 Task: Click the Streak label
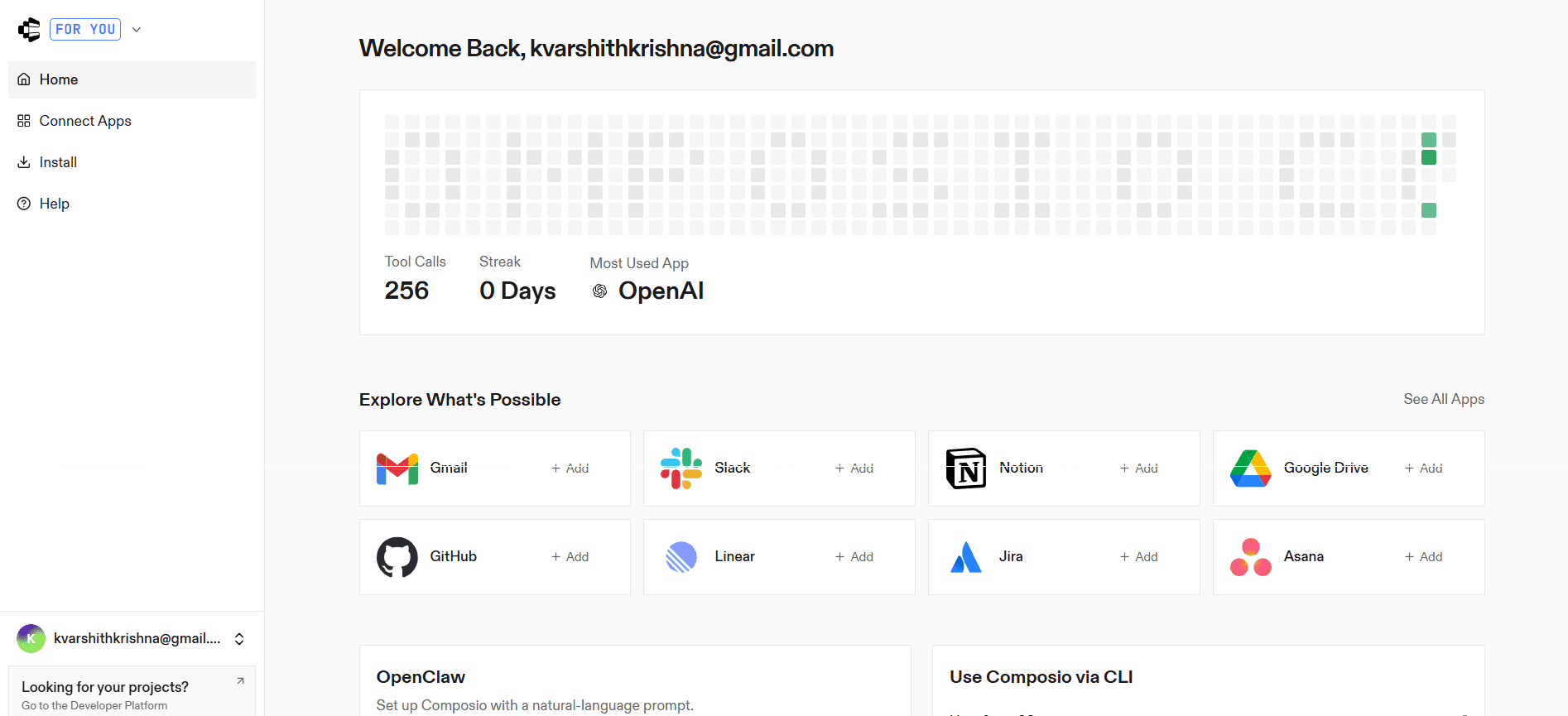click(x=500, y=262)
